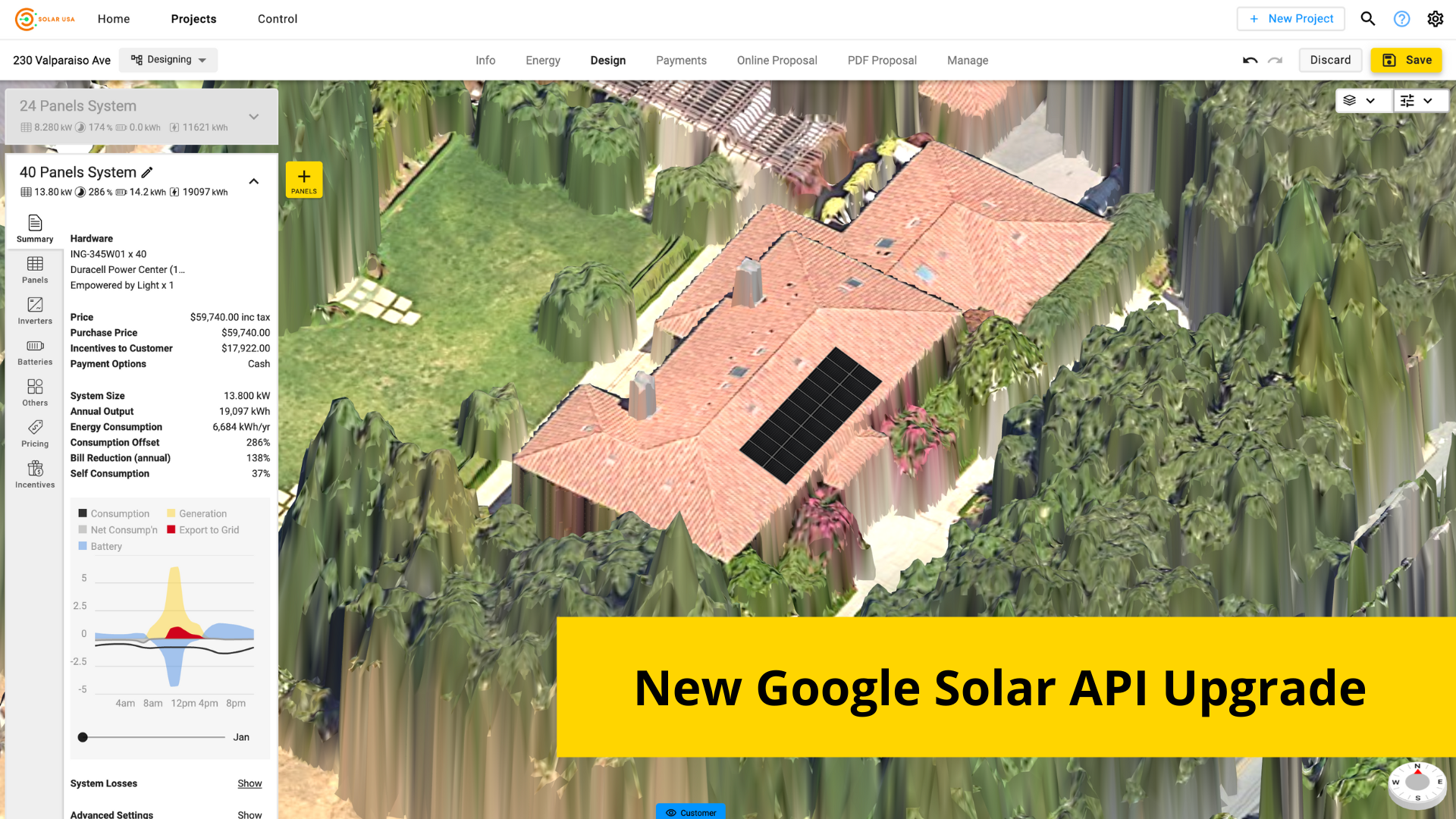
Task: Switch to the Energy tab
Action: click(543, 61)
